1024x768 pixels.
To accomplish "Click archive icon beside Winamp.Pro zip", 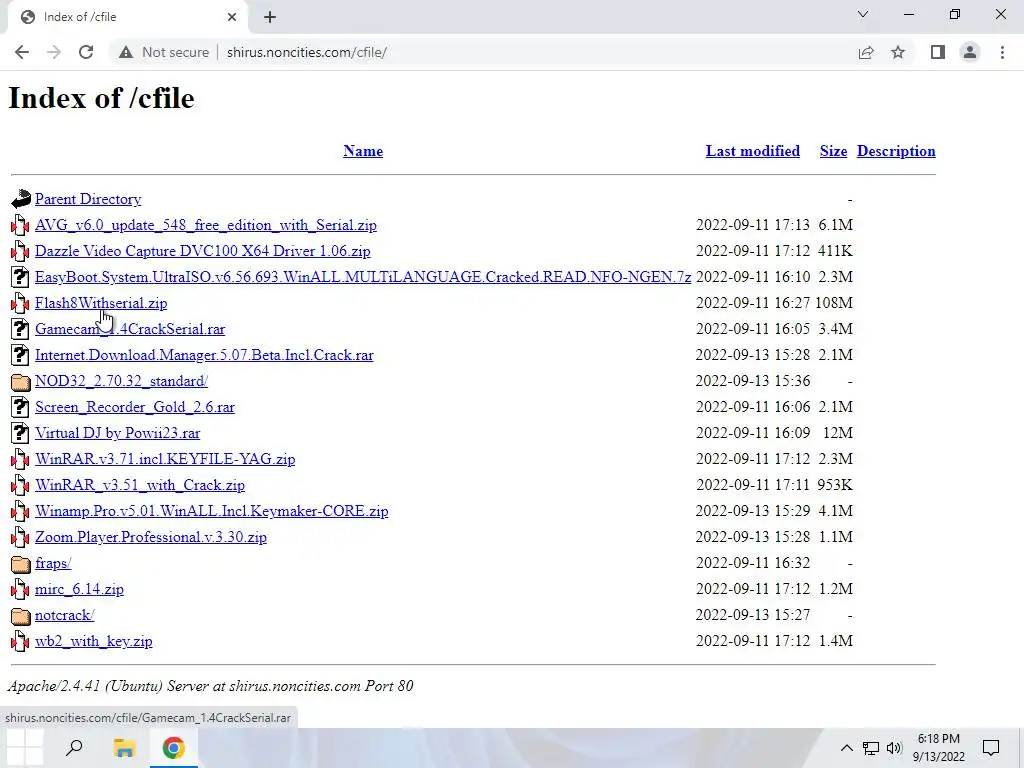I will 21,511.
